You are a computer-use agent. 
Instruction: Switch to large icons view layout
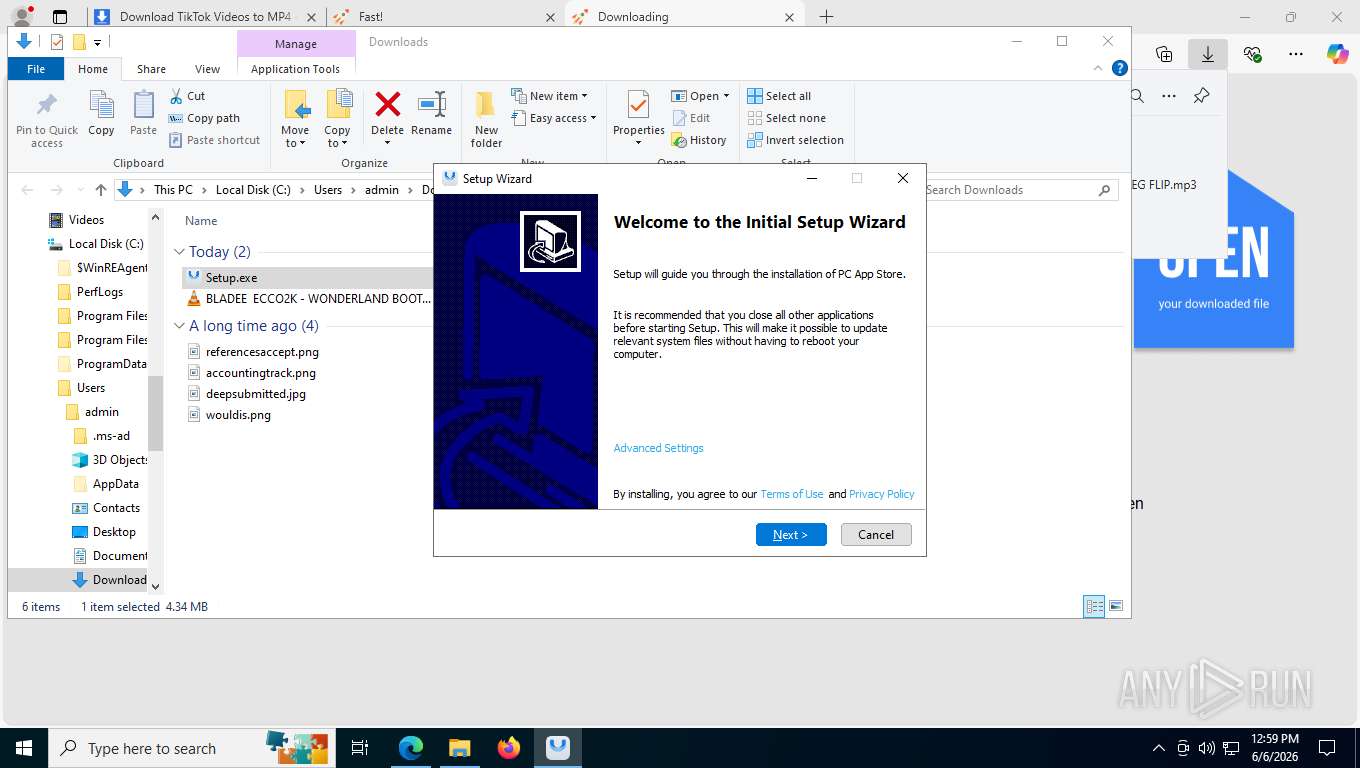click(1116, 606)
